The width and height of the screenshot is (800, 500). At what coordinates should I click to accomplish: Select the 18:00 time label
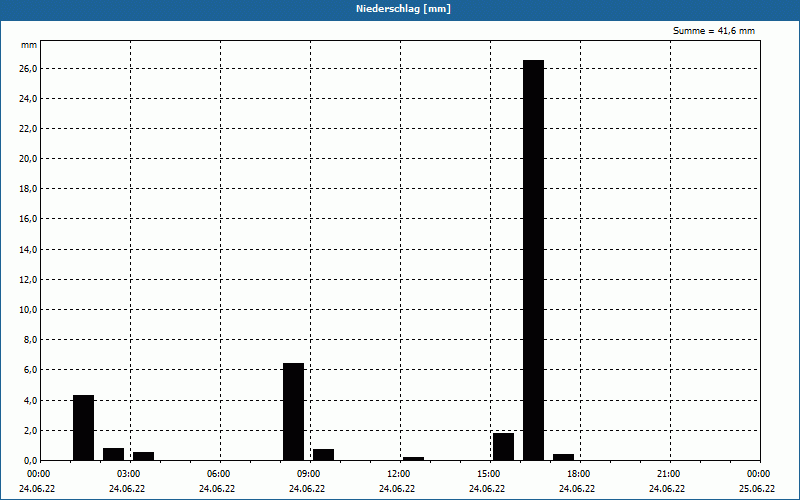579,474
